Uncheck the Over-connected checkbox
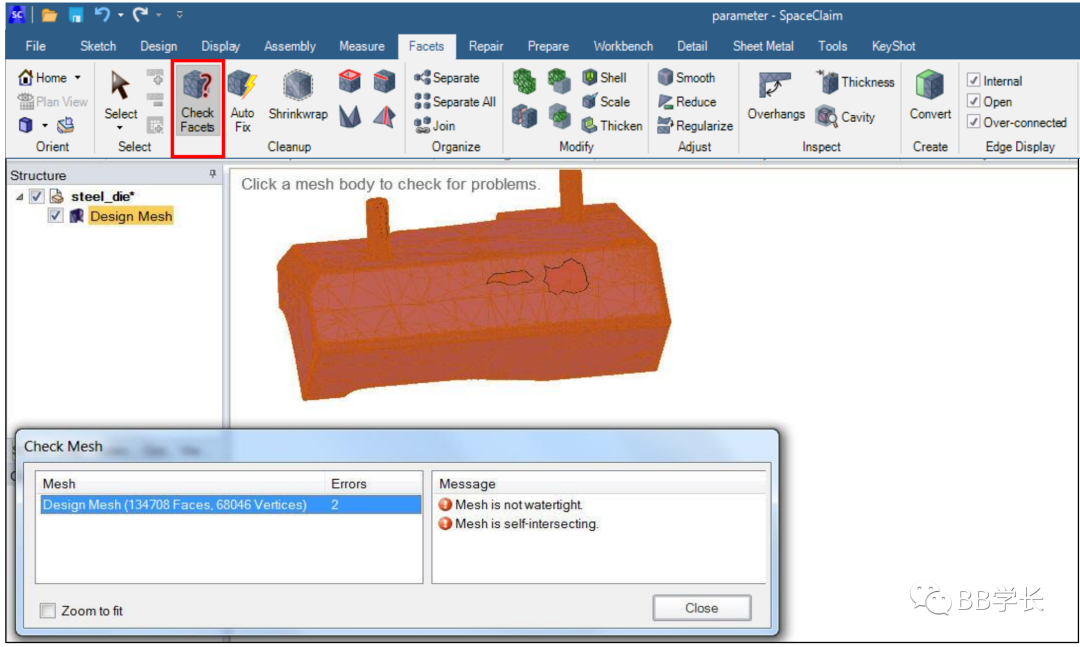1080x647 pixels. [973, 122]
